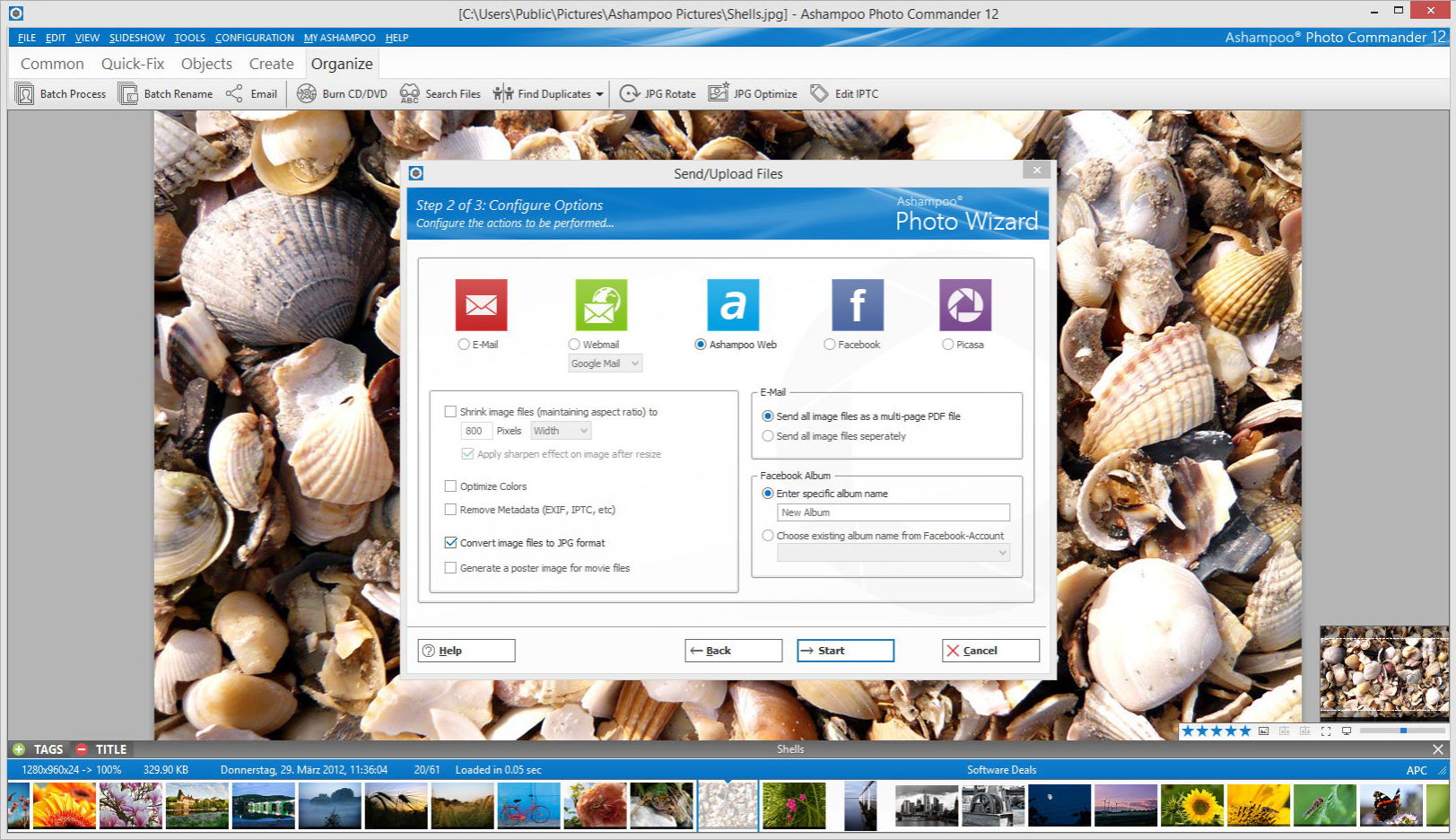Open the FILE menu
Viewport: 1456px width, 840px height.
point(27,38)
